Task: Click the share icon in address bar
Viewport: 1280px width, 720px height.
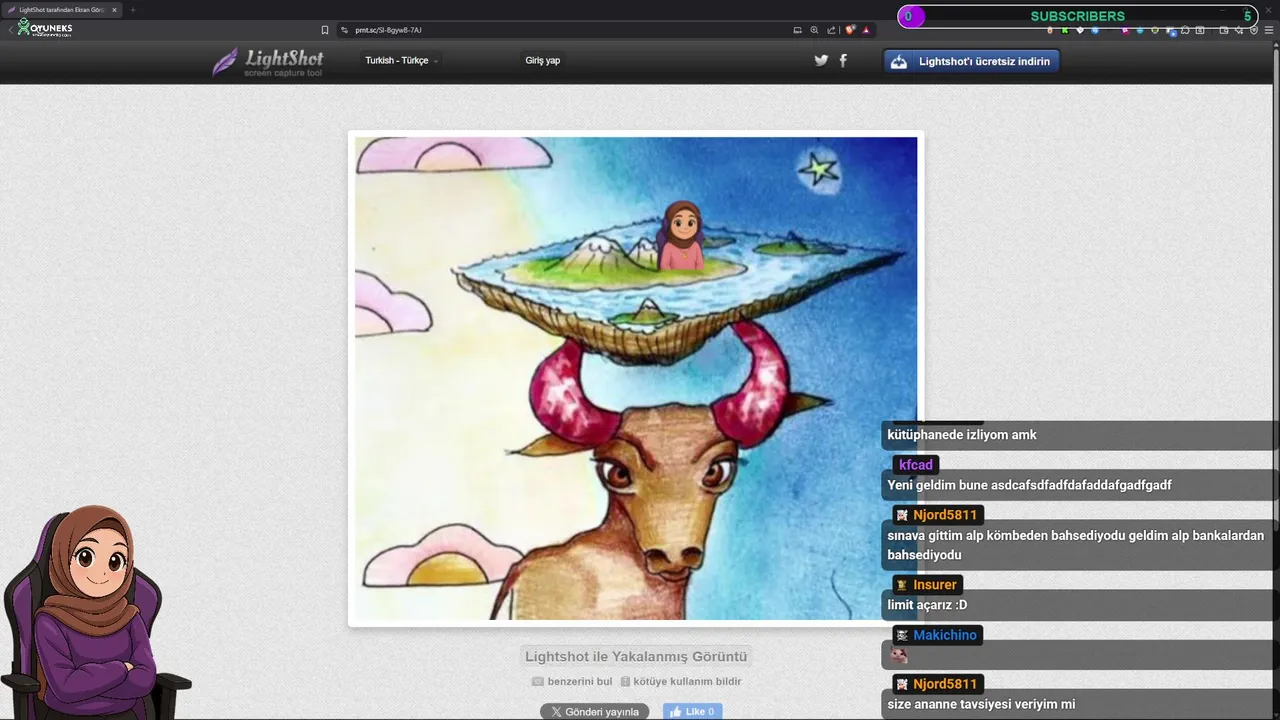Action: pos(831,30)
